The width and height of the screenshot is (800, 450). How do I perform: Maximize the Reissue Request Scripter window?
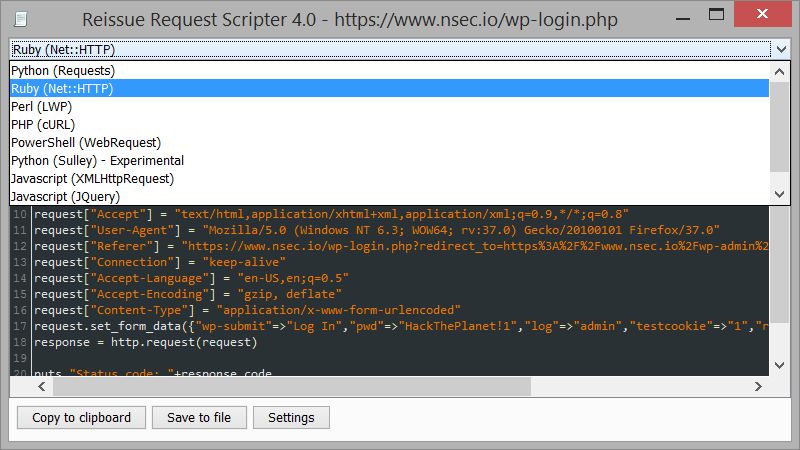tap(716, 14)
